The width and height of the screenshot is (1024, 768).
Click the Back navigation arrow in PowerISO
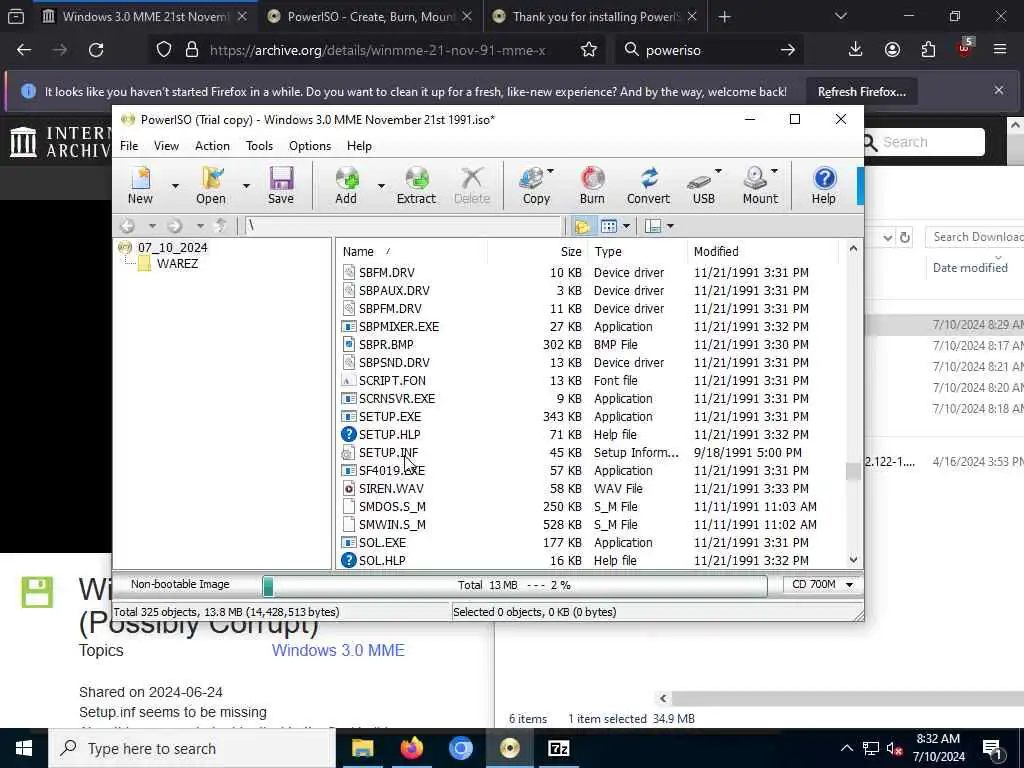(128, 226)
